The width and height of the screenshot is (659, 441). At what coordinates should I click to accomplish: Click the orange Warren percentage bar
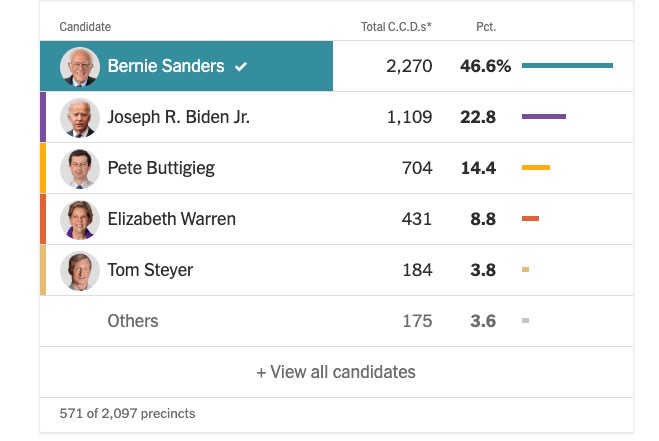(x=530, y=219)
